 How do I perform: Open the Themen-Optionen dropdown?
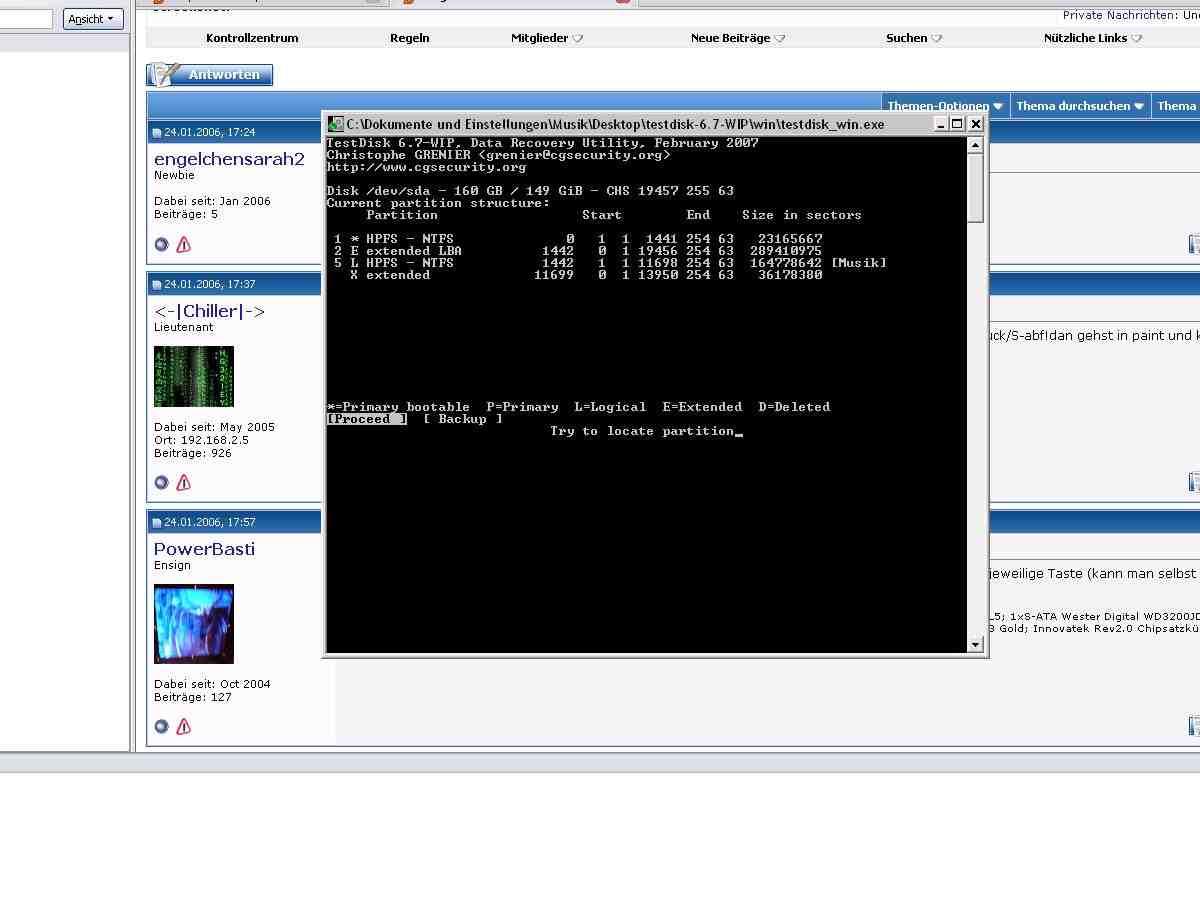(x=945, y=106)
